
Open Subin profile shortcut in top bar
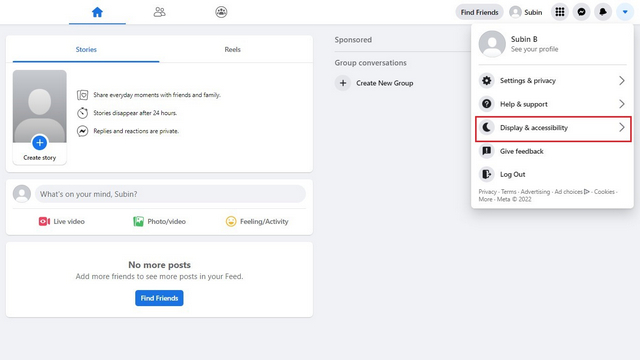(x=526, y=12)
